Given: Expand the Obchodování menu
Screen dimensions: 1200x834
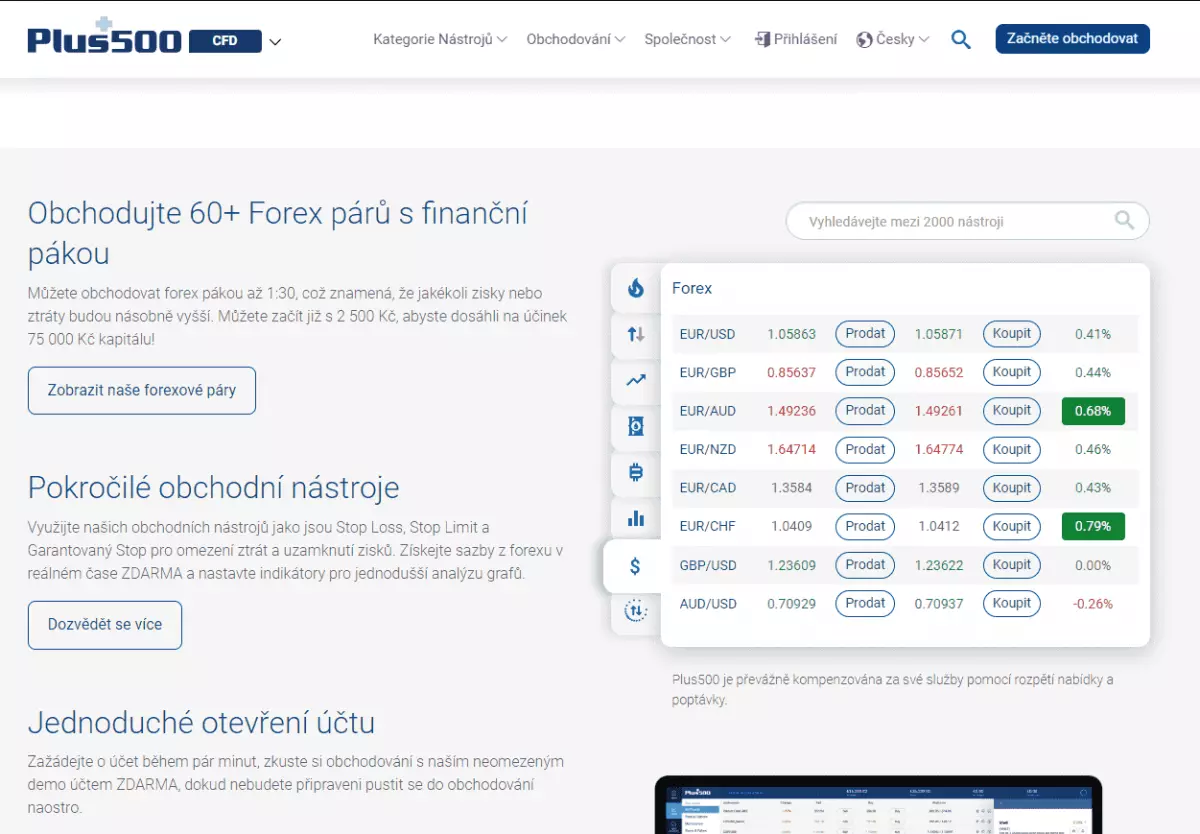Looking at the screenshot, I should [x=576, y=39].
